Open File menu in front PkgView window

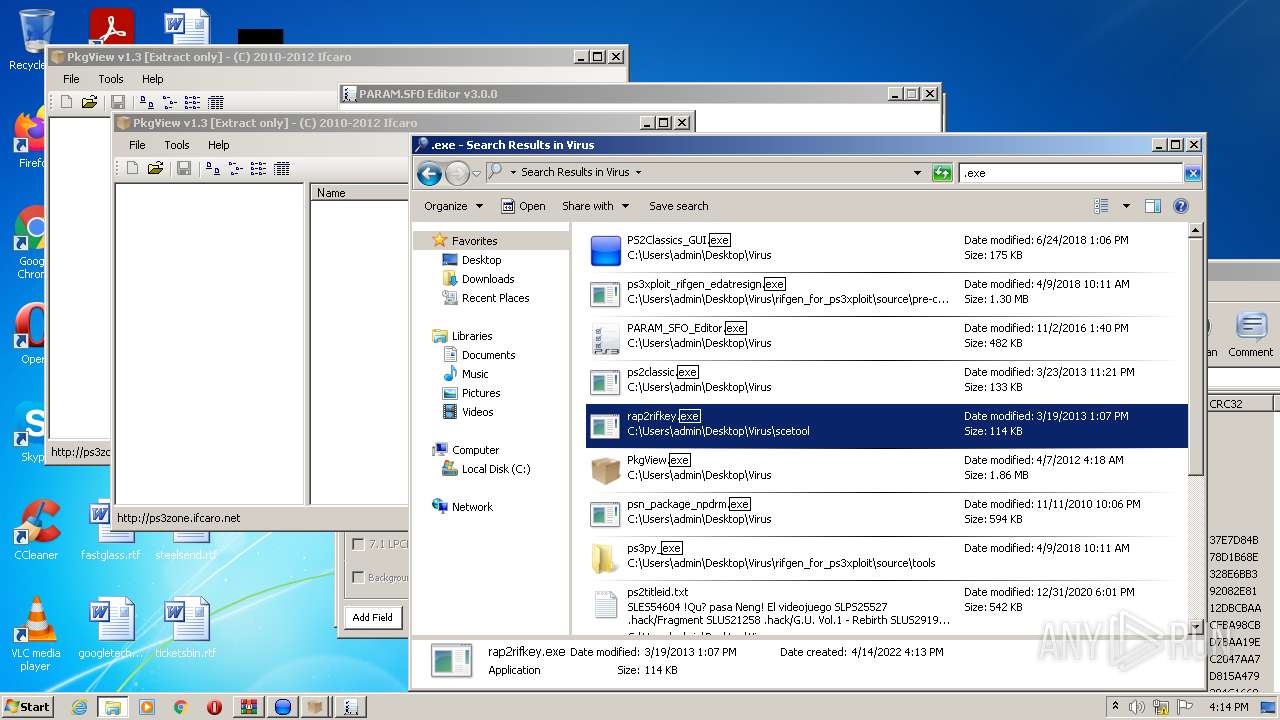[137, 145]
